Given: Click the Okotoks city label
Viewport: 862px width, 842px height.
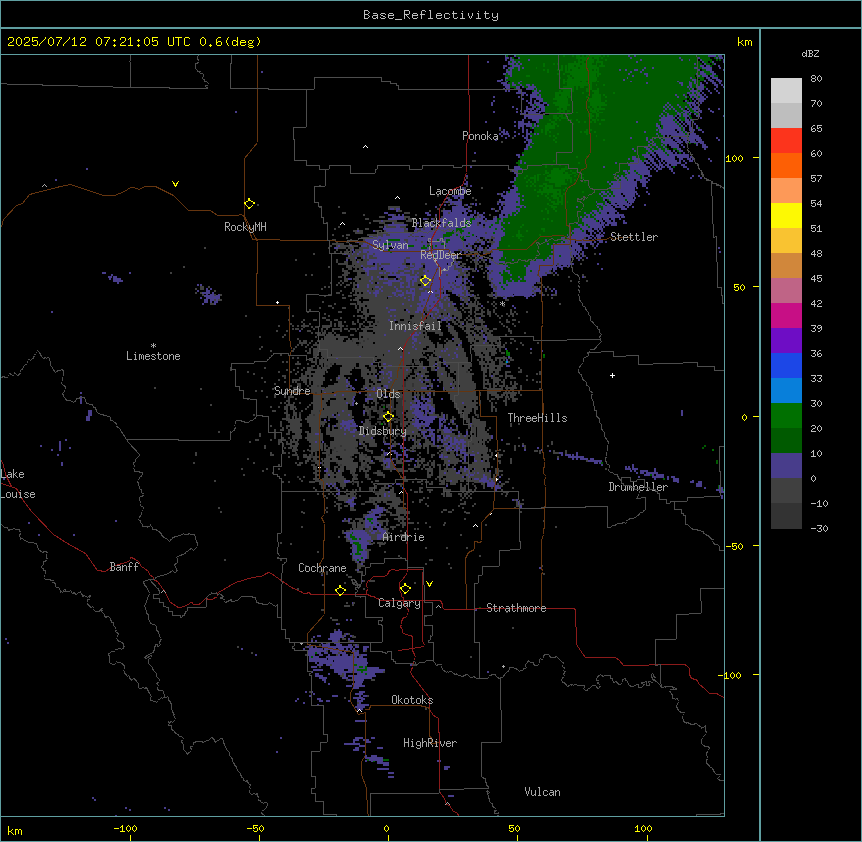Looking at the screenshot, I should point(412,700).
